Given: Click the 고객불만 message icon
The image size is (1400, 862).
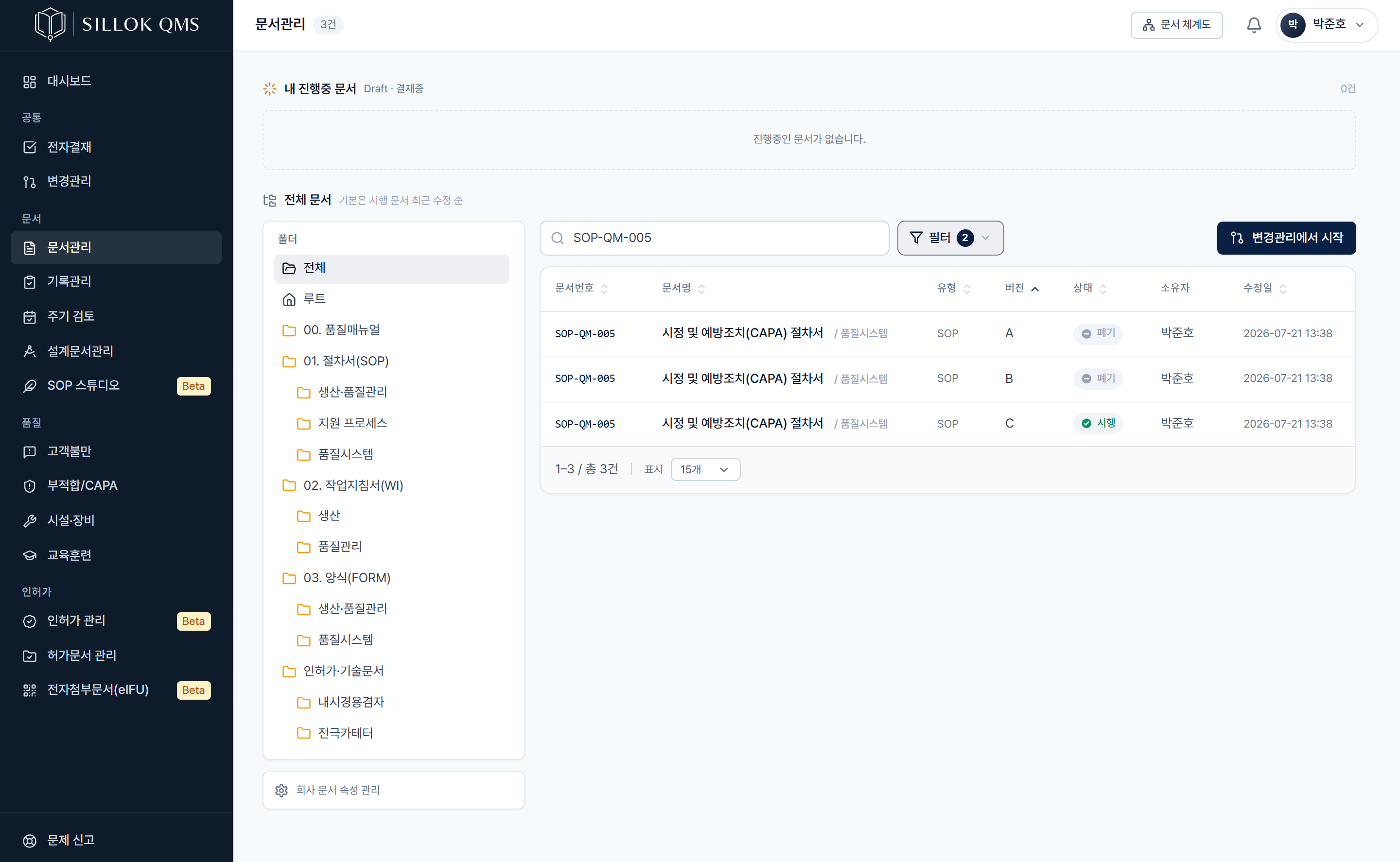Looking at the screenshot, I should point(30,452).
